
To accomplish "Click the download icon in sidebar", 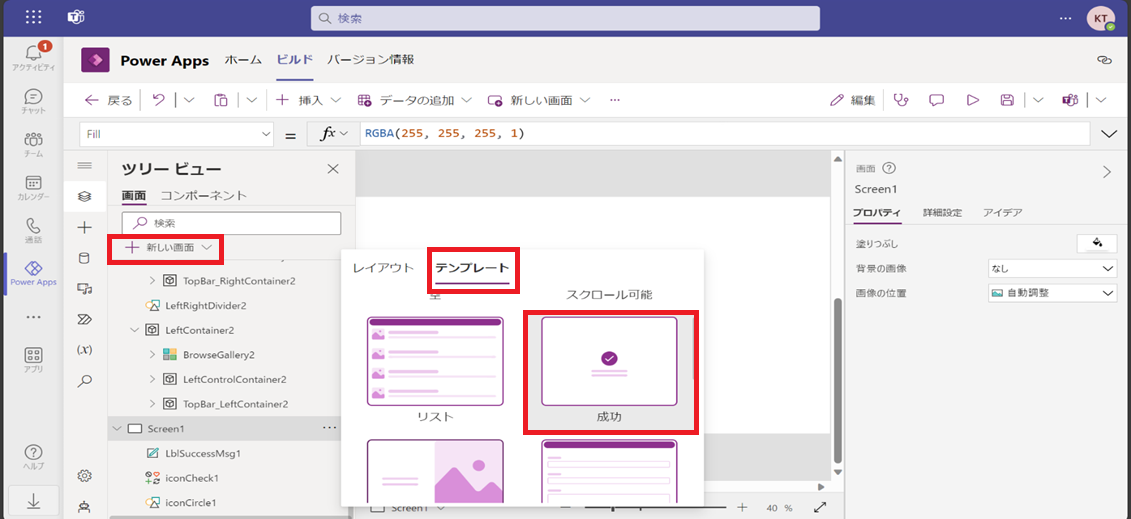I will point(33,502).
